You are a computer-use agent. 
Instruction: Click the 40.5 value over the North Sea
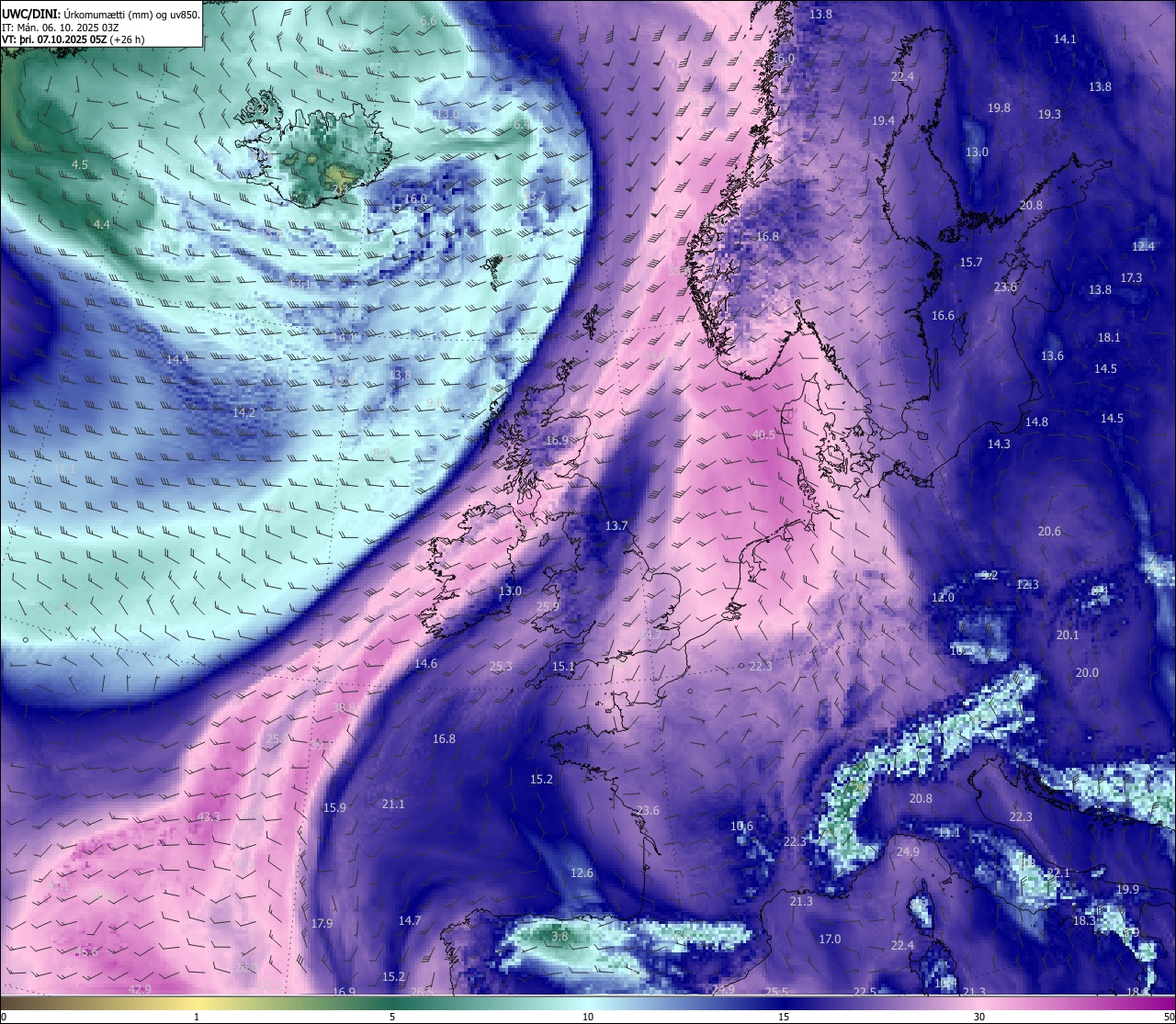[x=763, y=435]
